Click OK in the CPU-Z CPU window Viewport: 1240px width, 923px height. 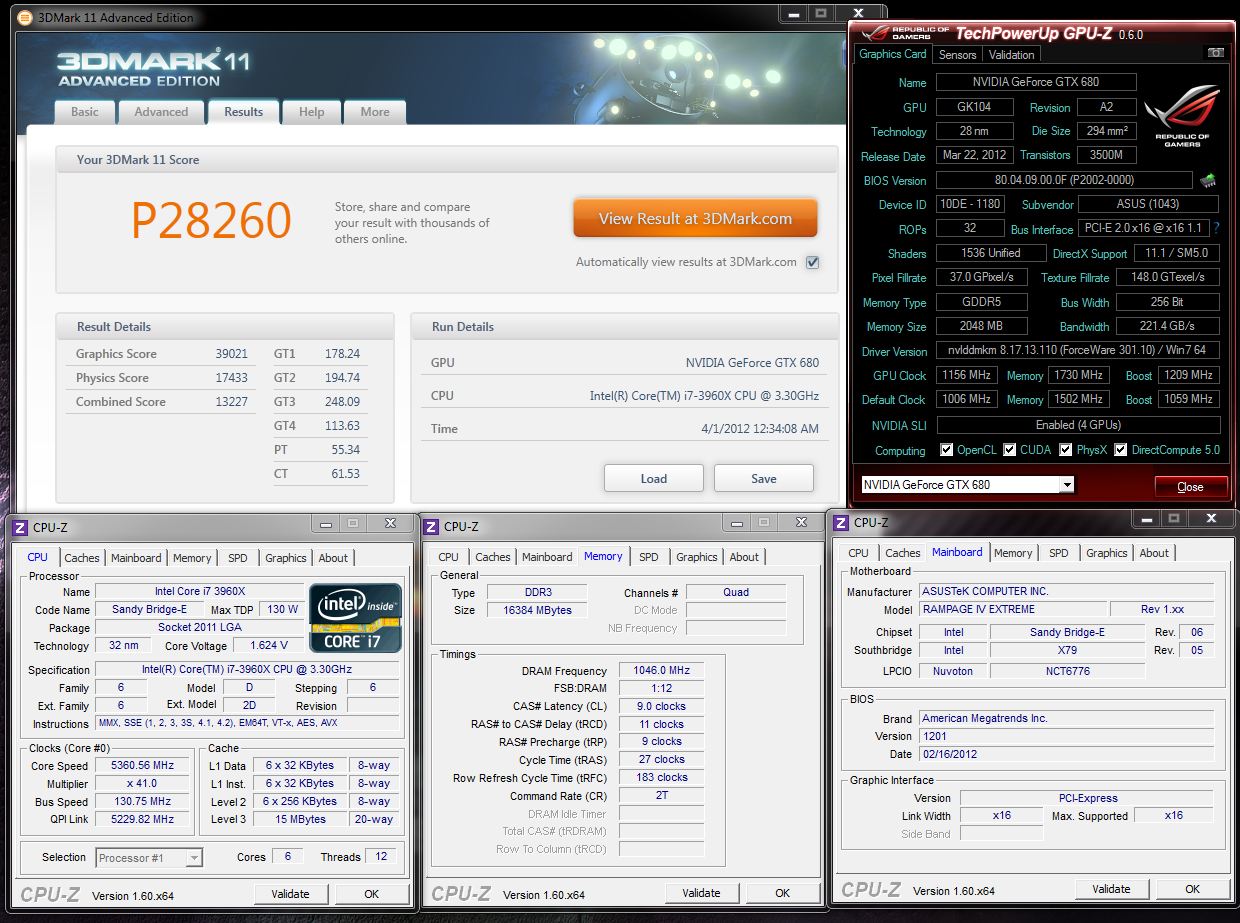pyautogui.click(x=371, y=894)
